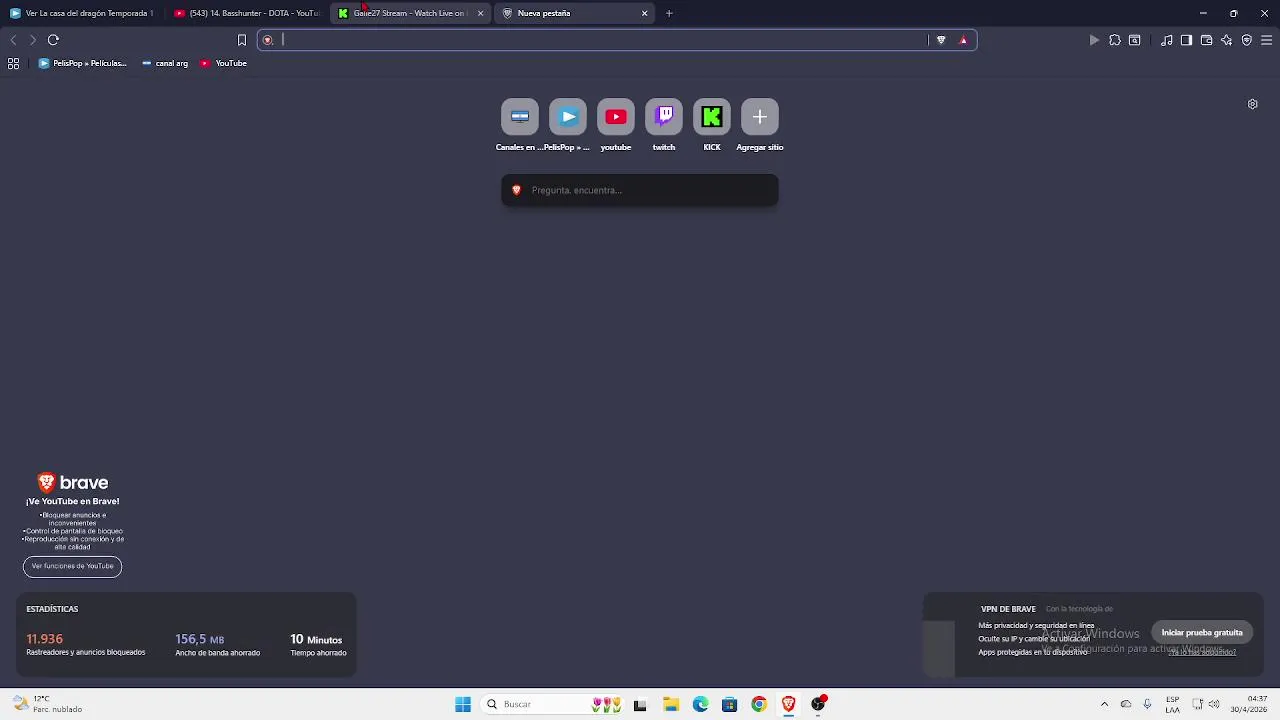Screen dimensions: 1280x720
Task: Click the back navigation arrow
Action: [13, 40]
